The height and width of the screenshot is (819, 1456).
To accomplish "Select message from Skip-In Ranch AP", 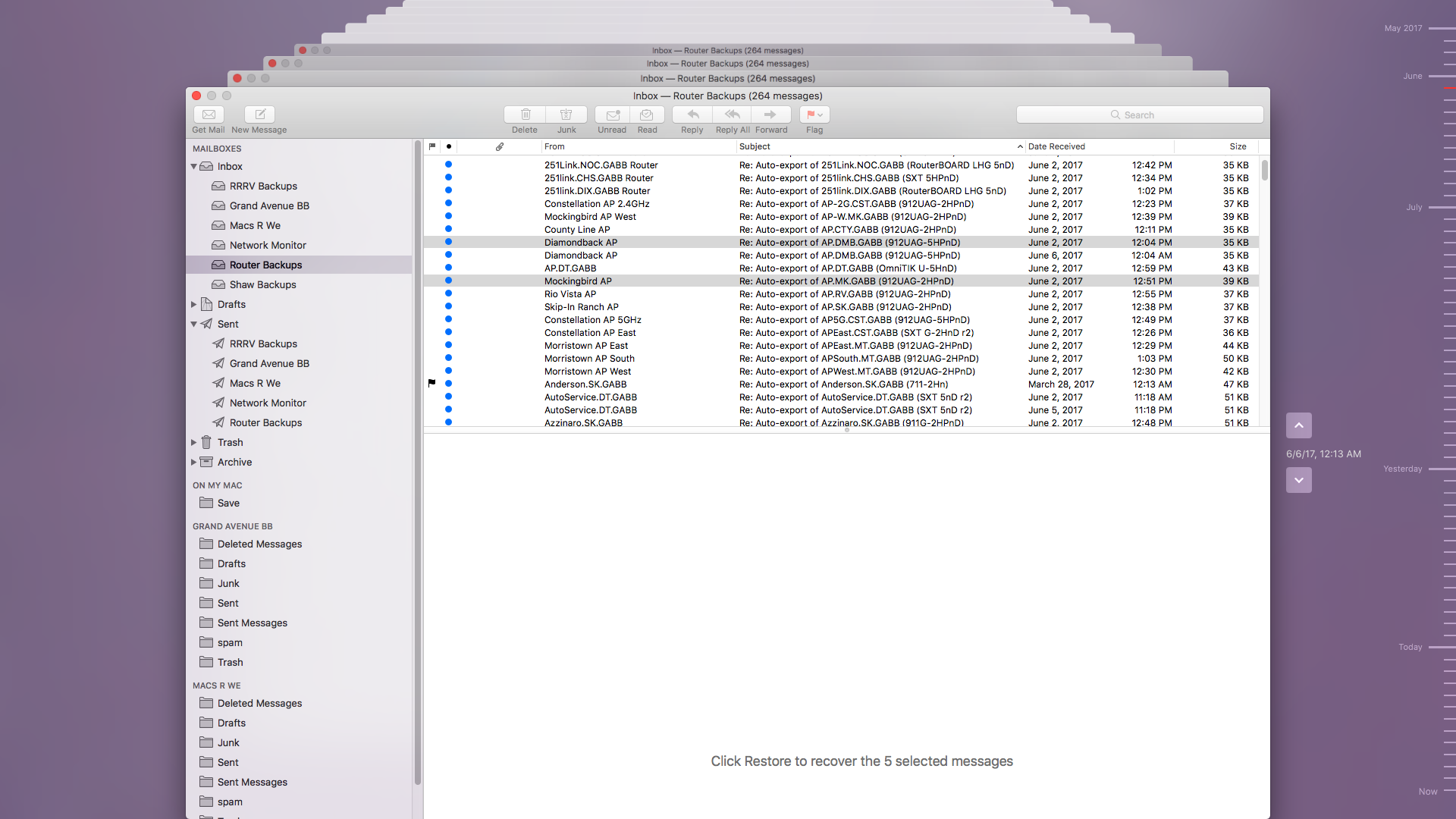I will [x=841, y=307].
